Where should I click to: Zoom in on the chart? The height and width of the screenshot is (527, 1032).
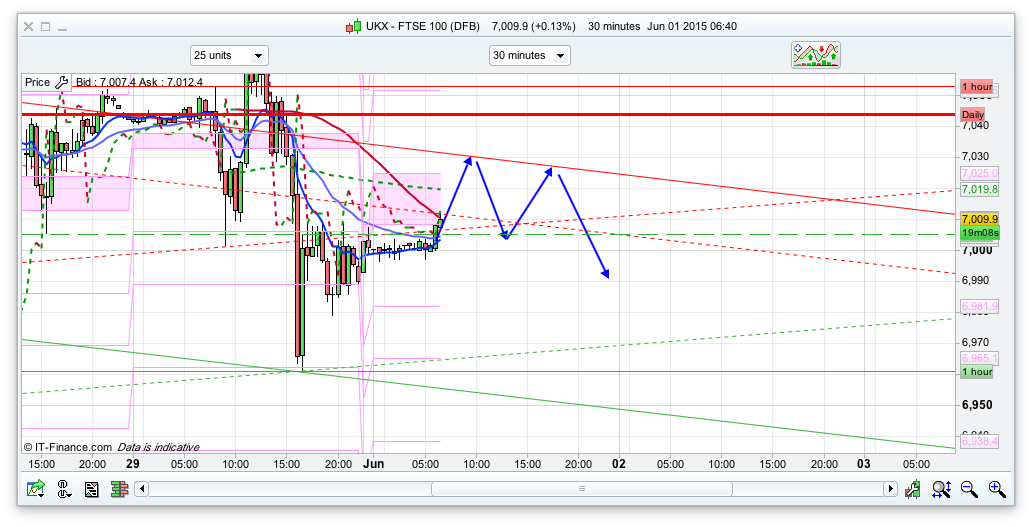point(997,489)
